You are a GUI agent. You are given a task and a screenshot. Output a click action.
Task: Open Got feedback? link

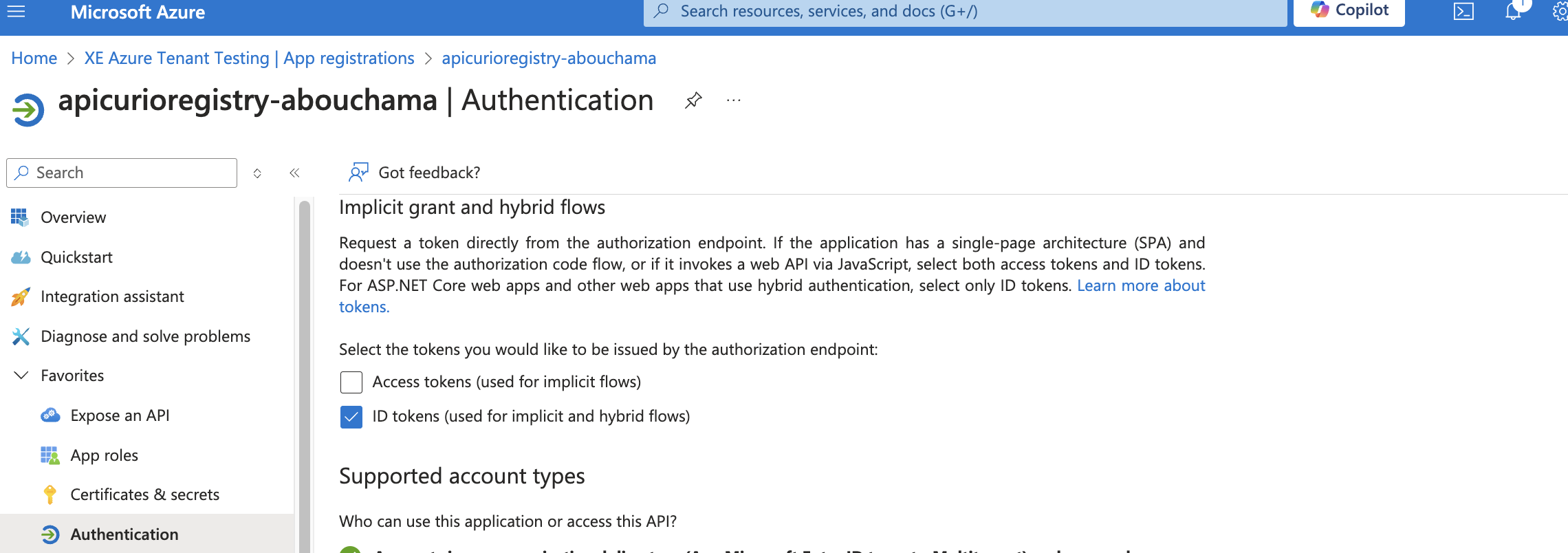pos(429,173)
